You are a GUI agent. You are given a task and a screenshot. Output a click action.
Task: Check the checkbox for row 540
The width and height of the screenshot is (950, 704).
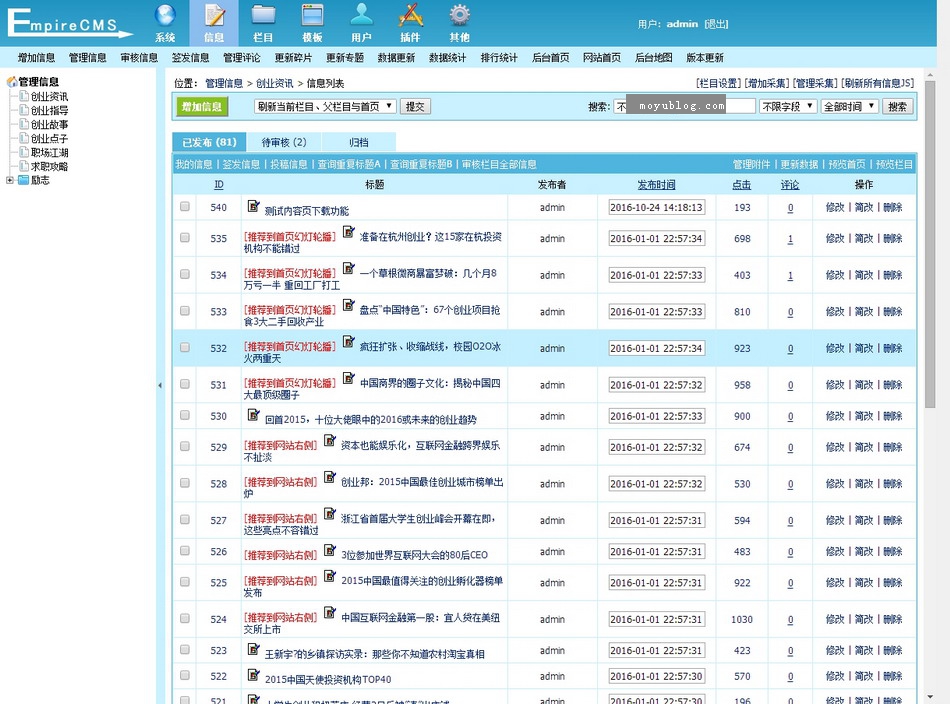point(185,207)
